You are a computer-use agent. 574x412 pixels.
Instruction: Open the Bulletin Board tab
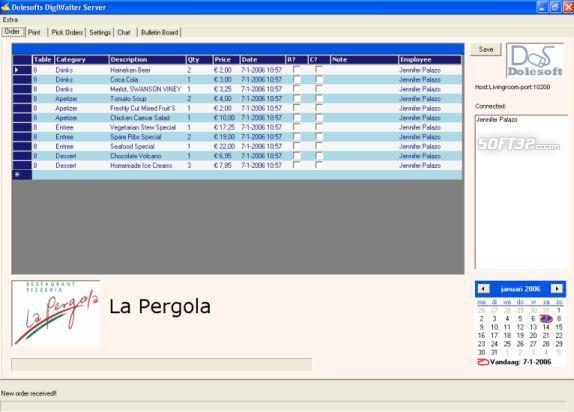click(160, 33)
